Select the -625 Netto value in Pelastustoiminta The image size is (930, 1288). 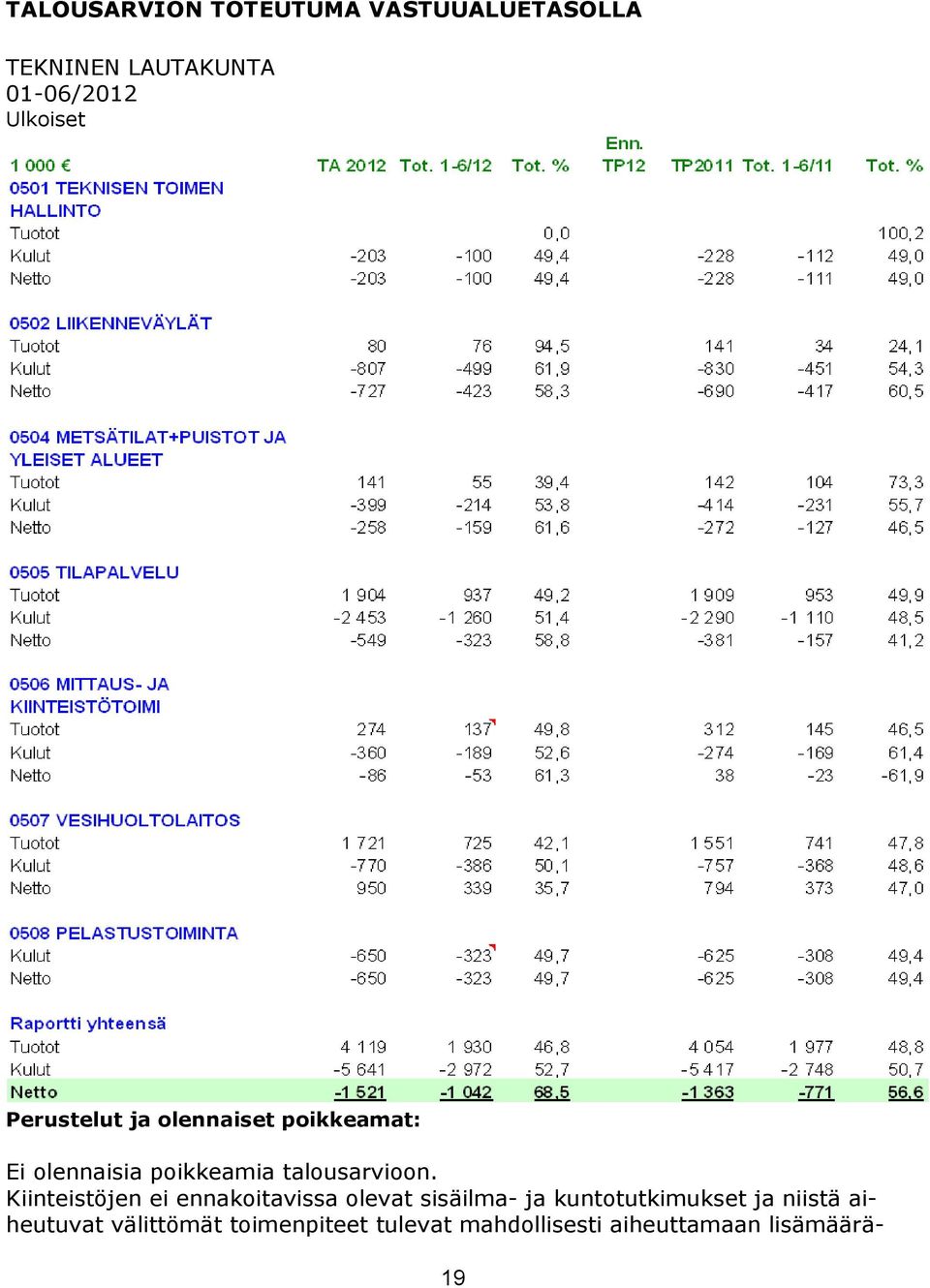pos(716,979)
